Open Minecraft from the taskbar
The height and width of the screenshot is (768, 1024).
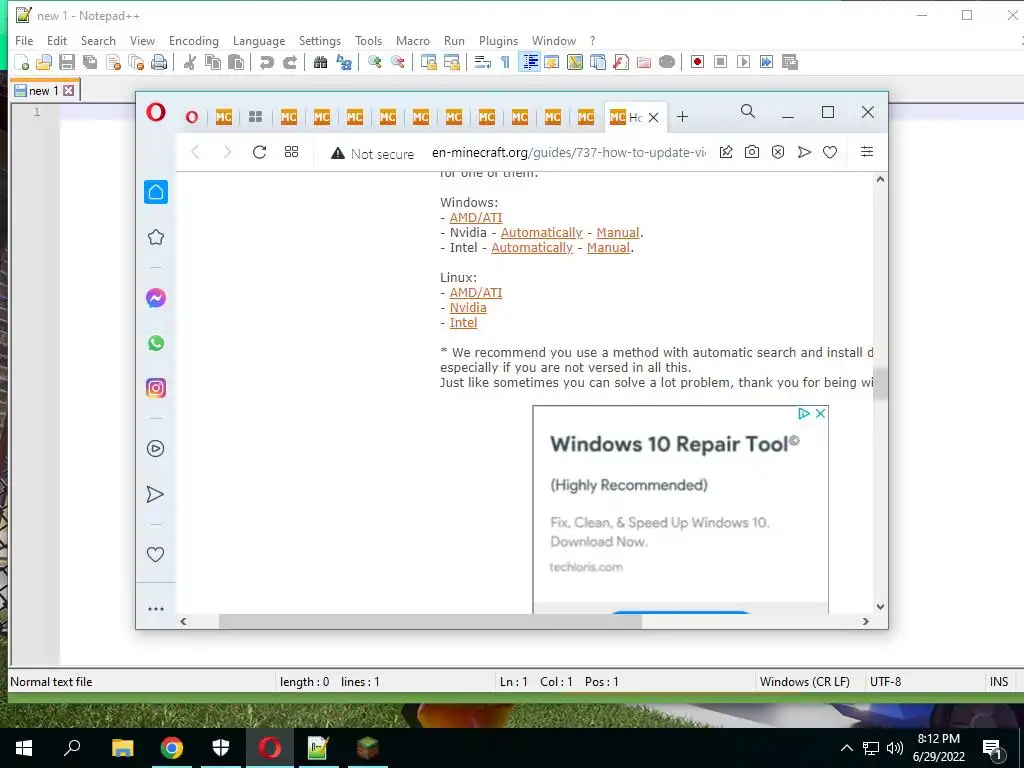[x=368, y=748]
